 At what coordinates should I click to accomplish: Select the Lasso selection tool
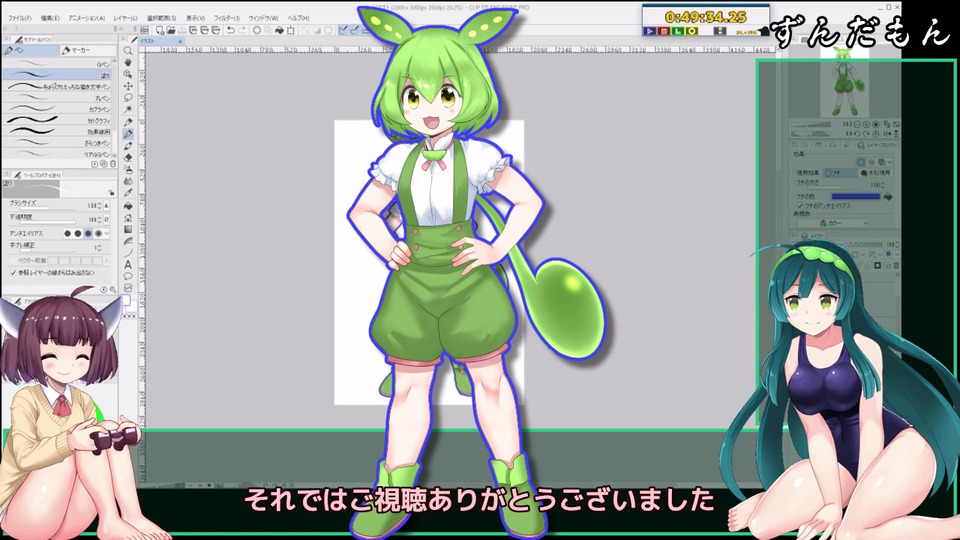(128, 98)
